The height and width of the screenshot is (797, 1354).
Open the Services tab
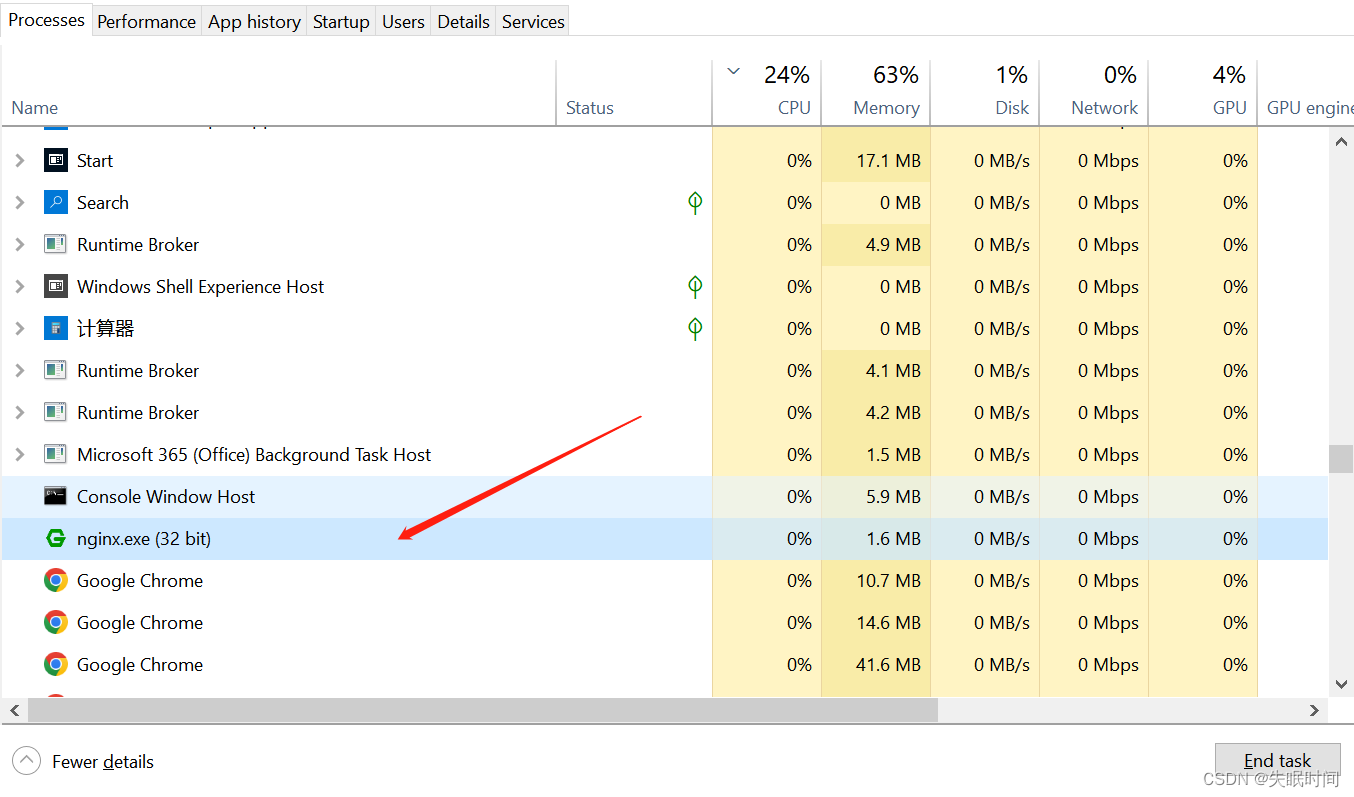tap(533, 21)
